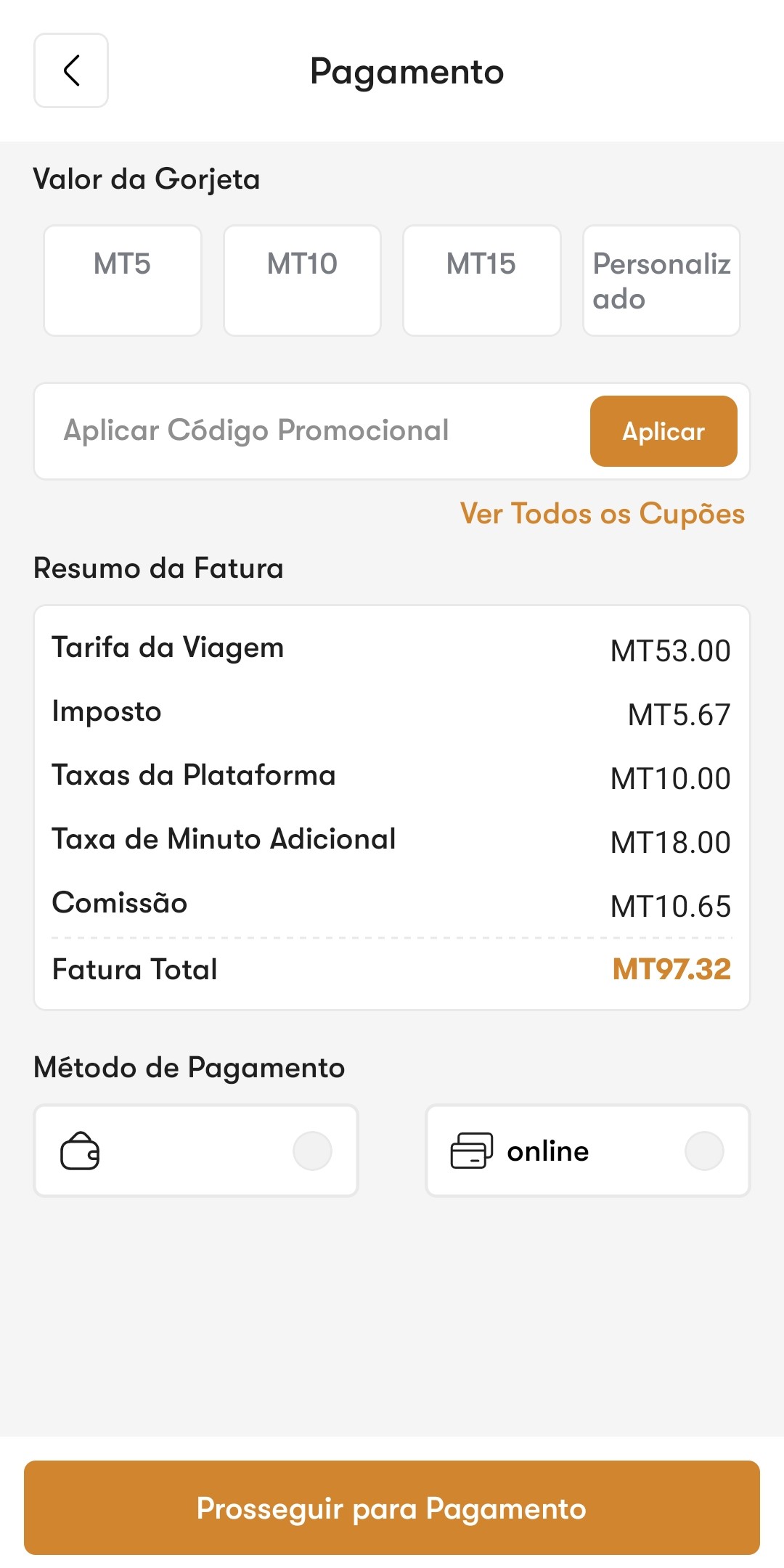Tap the Imposto row label
The height and width of the screenshot is (1568, 784).
107,711
